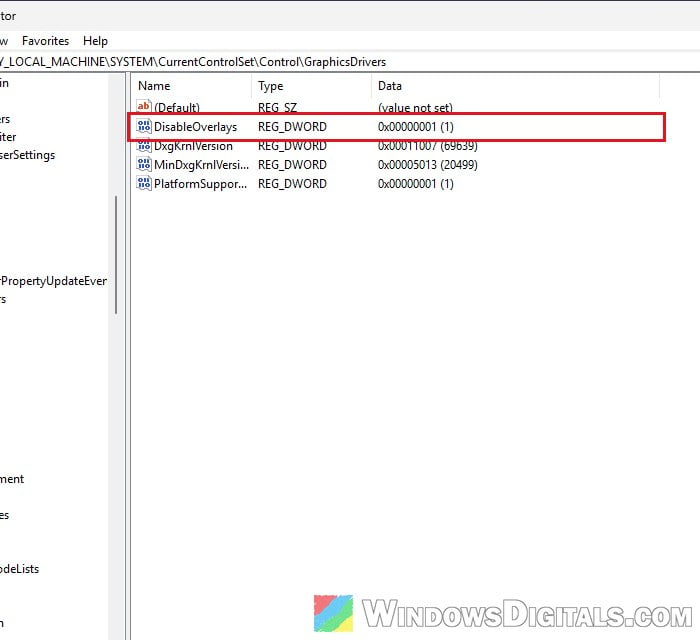
Task: Click the registry path address bar
Action: point(350,62)
